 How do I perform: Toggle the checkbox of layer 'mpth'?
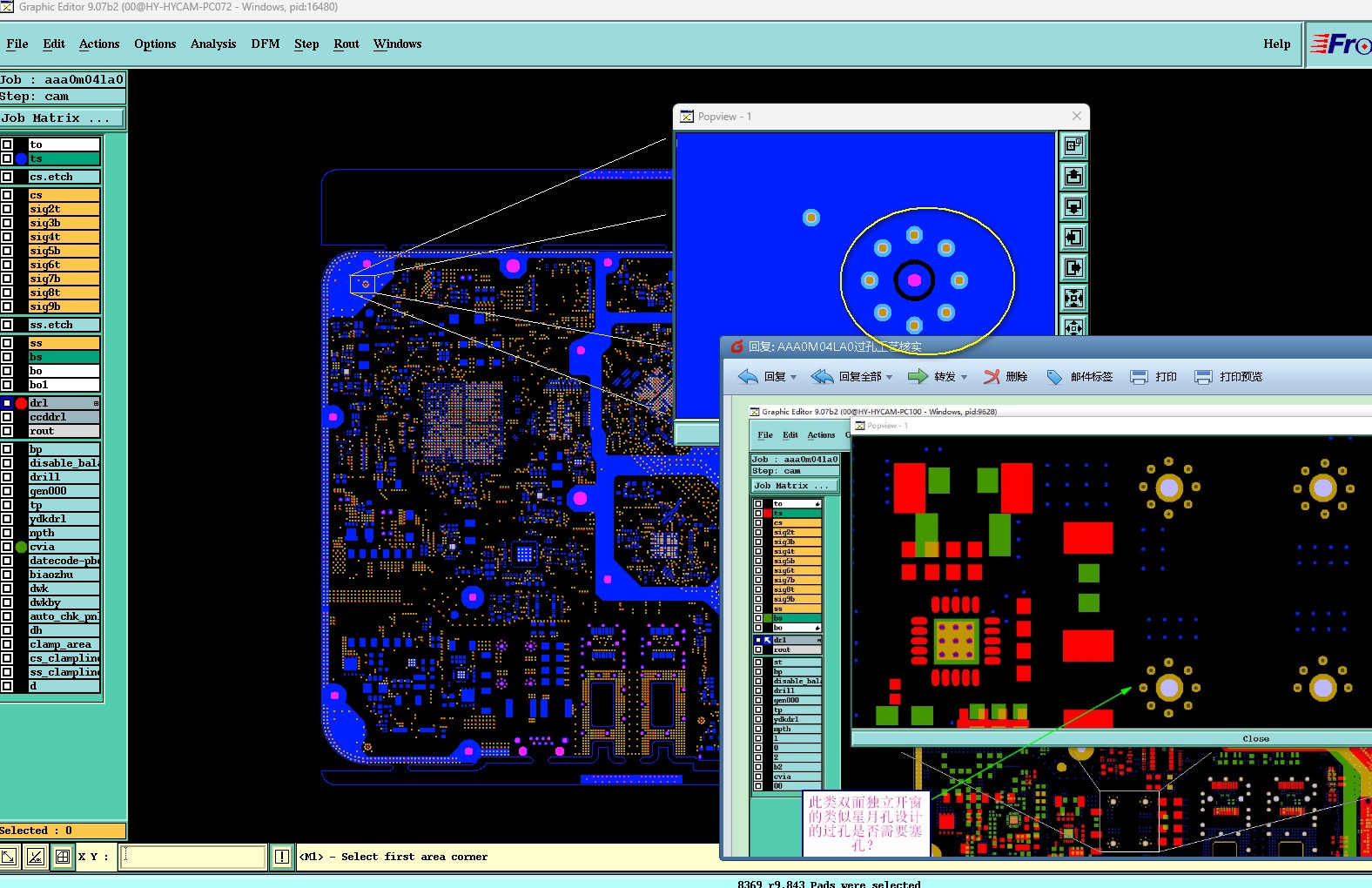(7, 533)
